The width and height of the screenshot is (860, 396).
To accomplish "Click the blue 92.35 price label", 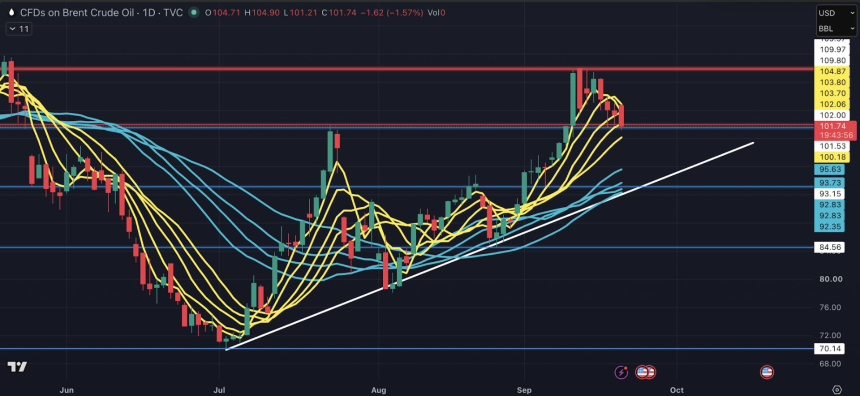I will pyautogui.click(x=830, y=227).
